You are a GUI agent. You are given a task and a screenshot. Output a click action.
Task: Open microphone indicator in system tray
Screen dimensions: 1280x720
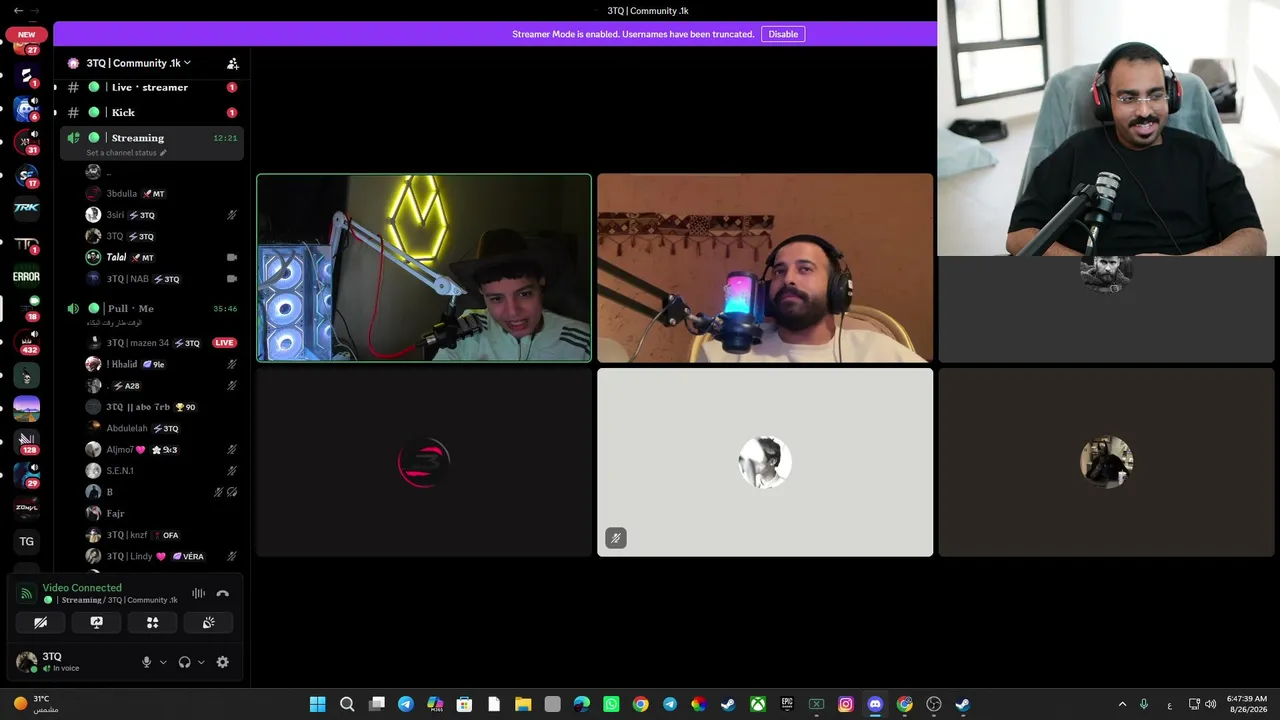click(x=1144, y=704)
